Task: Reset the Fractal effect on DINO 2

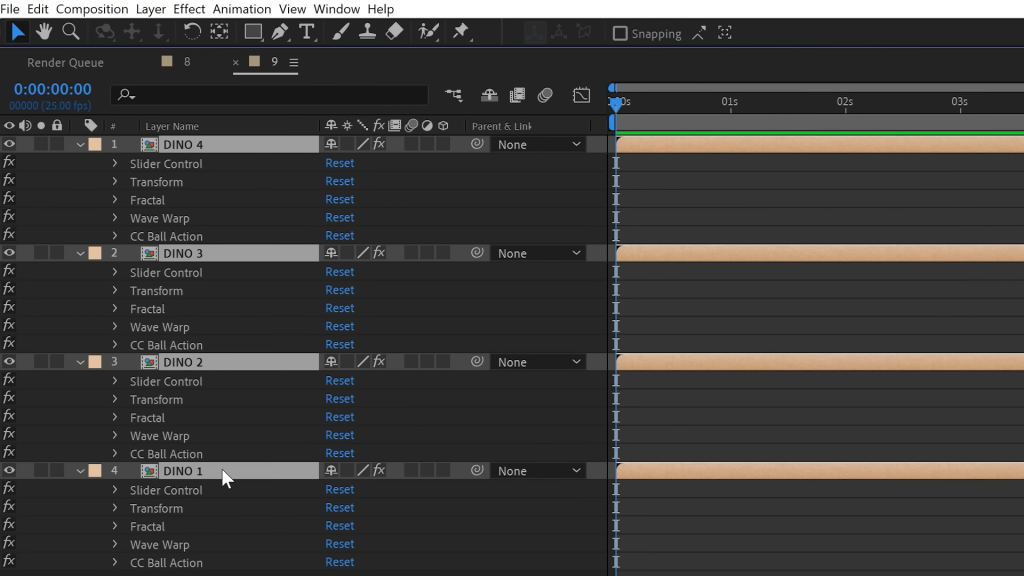Action: (340, 417)
